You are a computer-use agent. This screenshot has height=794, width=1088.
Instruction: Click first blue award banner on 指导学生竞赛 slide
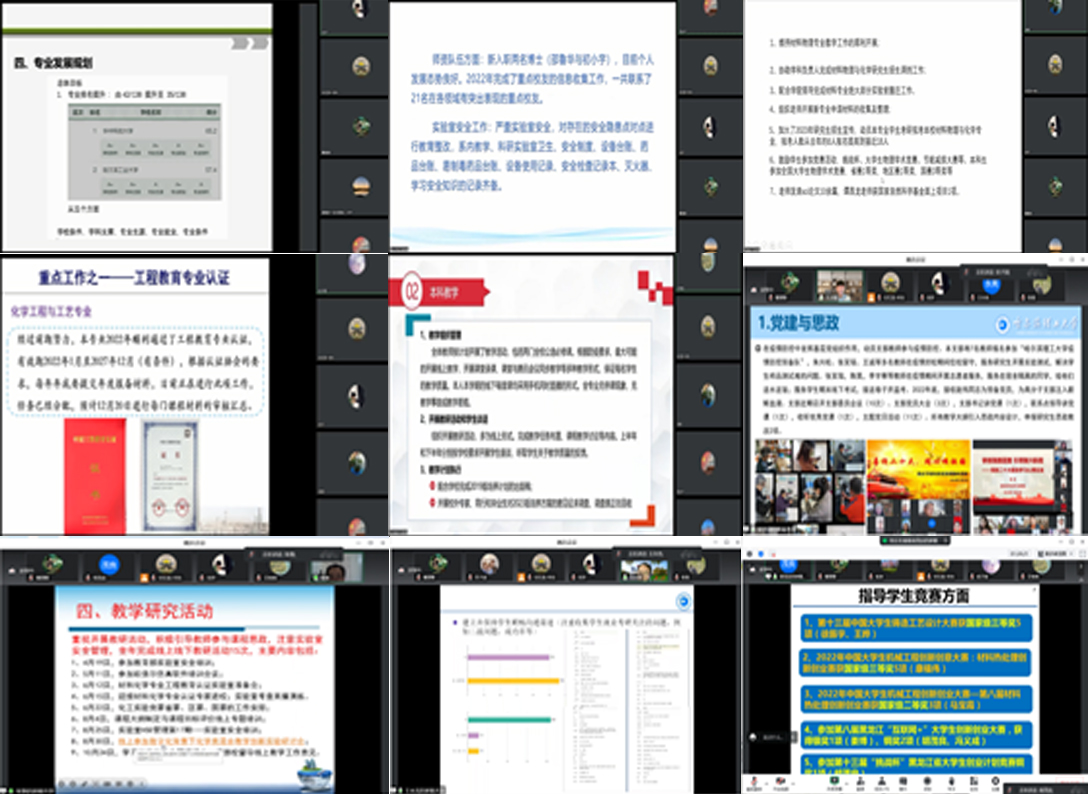913,627
